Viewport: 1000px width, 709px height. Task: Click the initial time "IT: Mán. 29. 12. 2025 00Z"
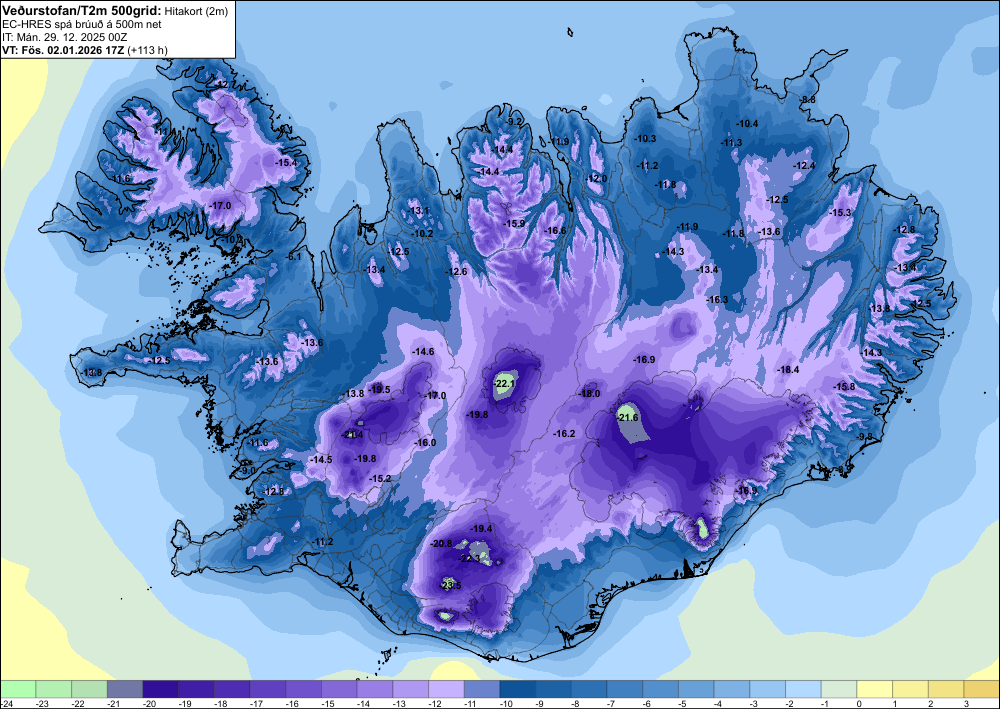coord(64,37)
